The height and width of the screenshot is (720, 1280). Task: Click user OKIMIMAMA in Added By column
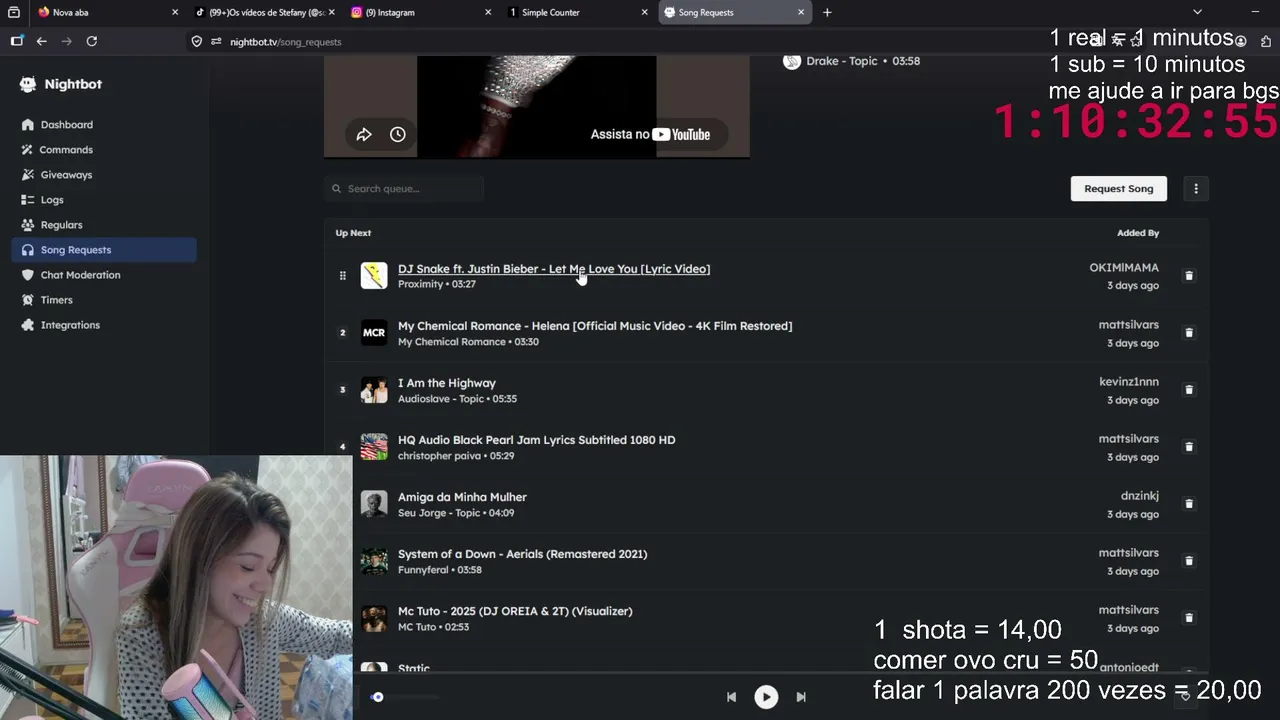(x=1124, y=268)
